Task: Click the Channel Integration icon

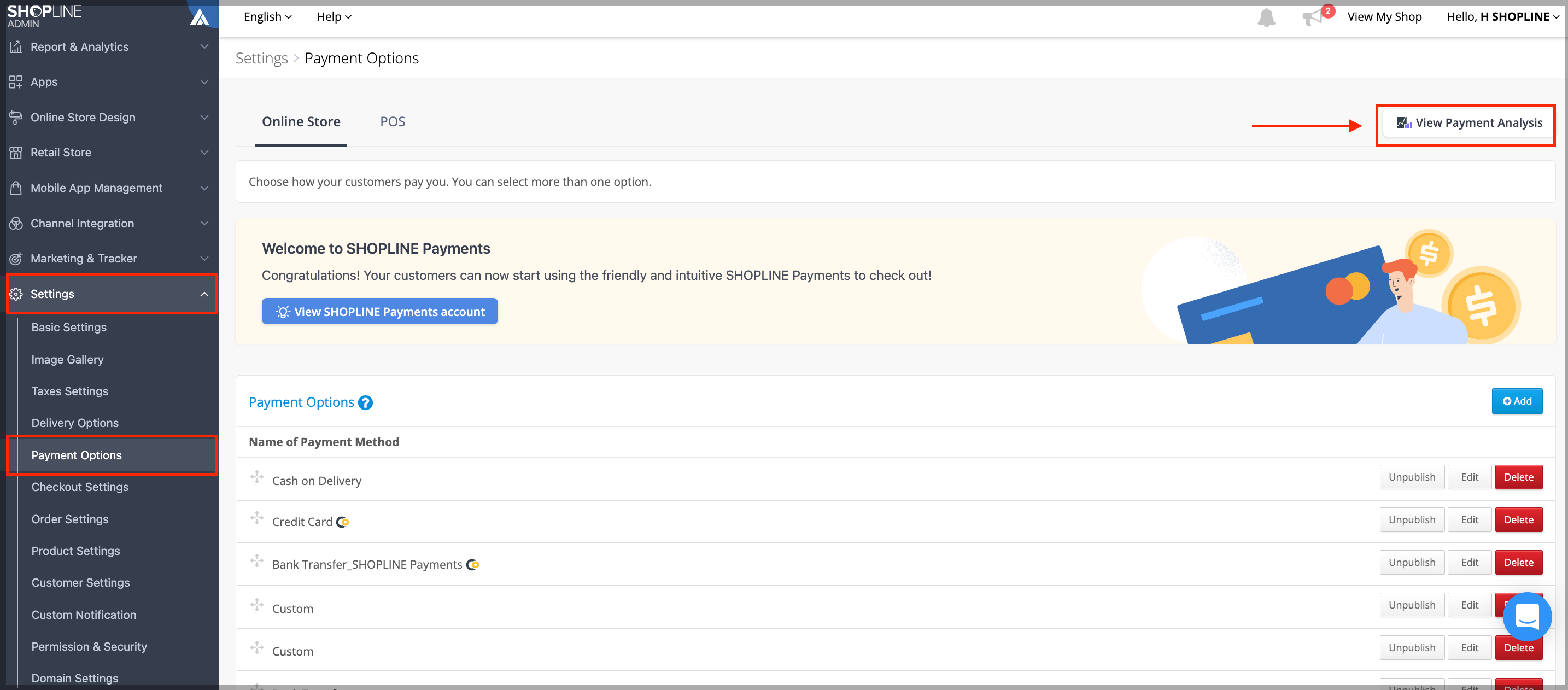Action: click(16, 223)
